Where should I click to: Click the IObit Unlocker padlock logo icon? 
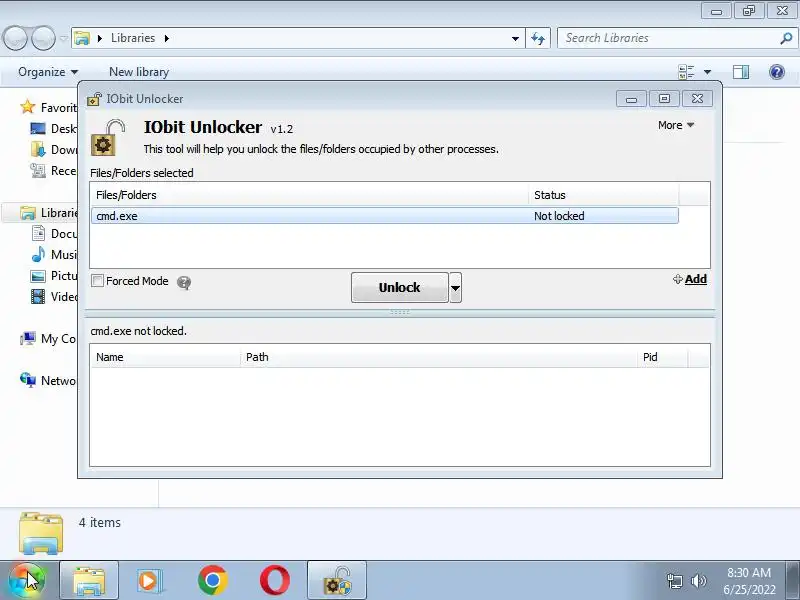click(108, 138)
